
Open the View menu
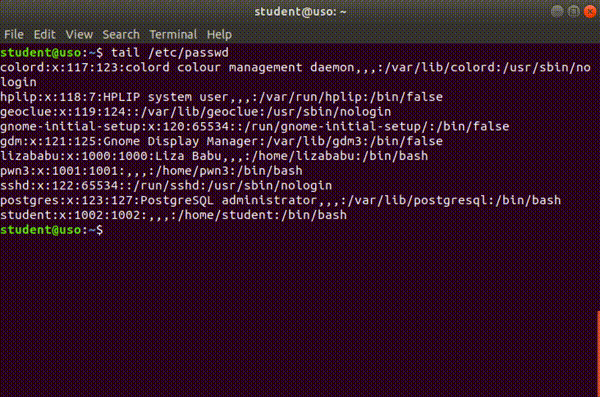(79, 34)
